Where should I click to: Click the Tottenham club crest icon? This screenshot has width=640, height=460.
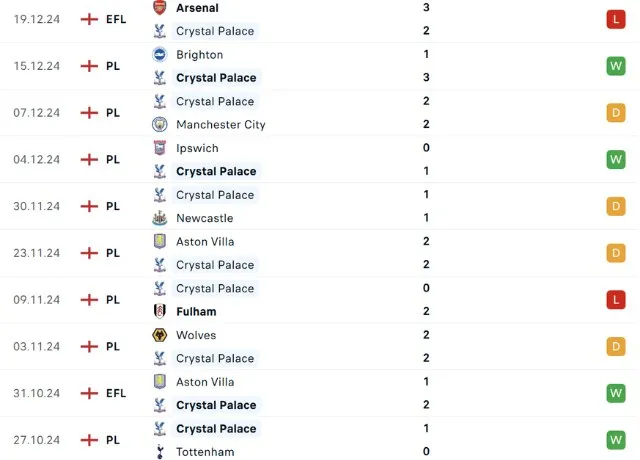pyautogui.click(x=158, y=452)
